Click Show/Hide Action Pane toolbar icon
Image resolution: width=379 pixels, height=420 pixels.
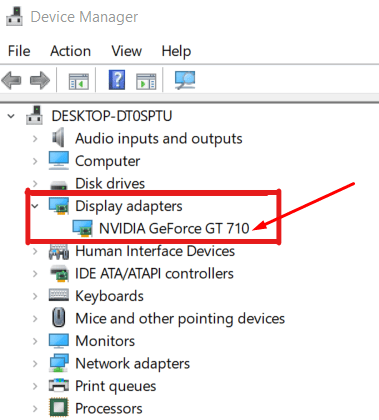point(146,81)
